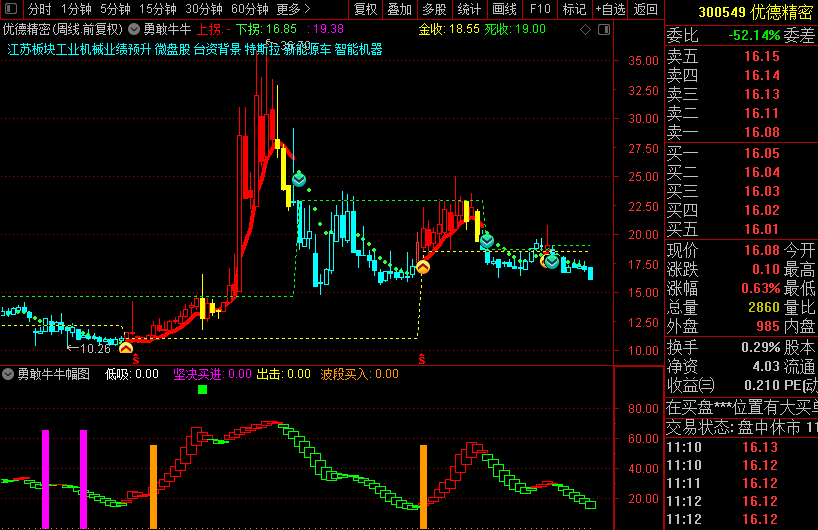Open the 画线 drawing tools

pos(504,9)
